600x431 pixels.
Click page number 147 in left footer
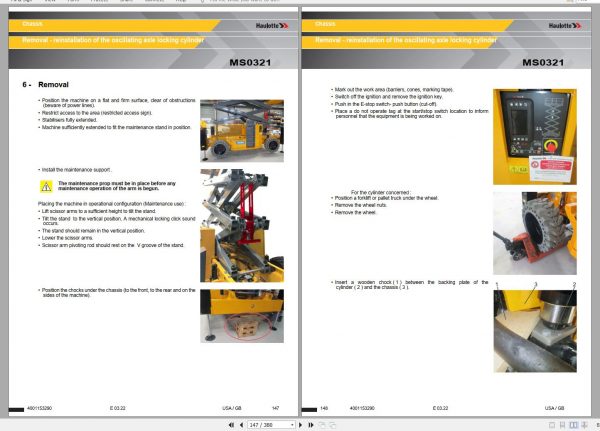[276, 408]
